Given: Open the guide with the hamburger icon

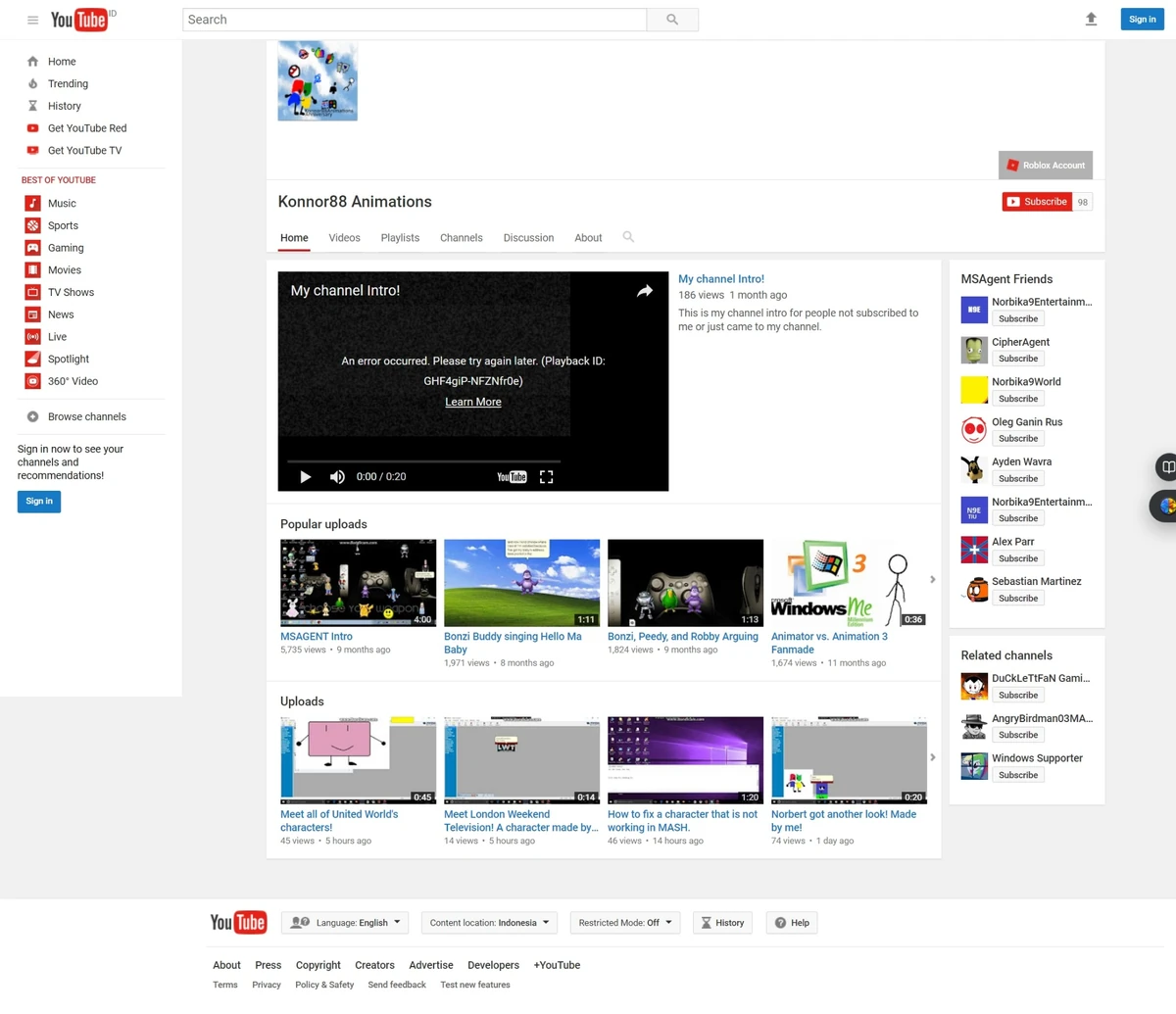Looking at the screenshot, I should tap(32, 19).
